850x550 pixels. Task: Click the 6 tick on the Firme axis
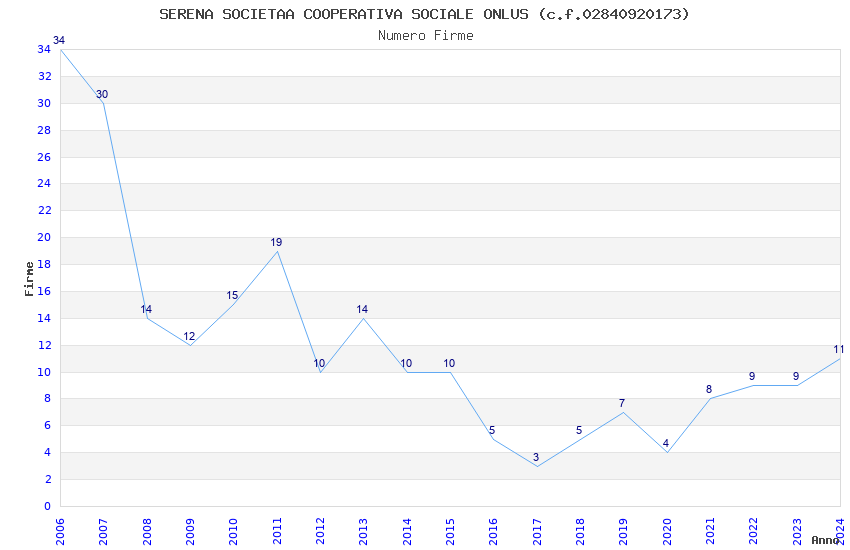coord(48,426)
